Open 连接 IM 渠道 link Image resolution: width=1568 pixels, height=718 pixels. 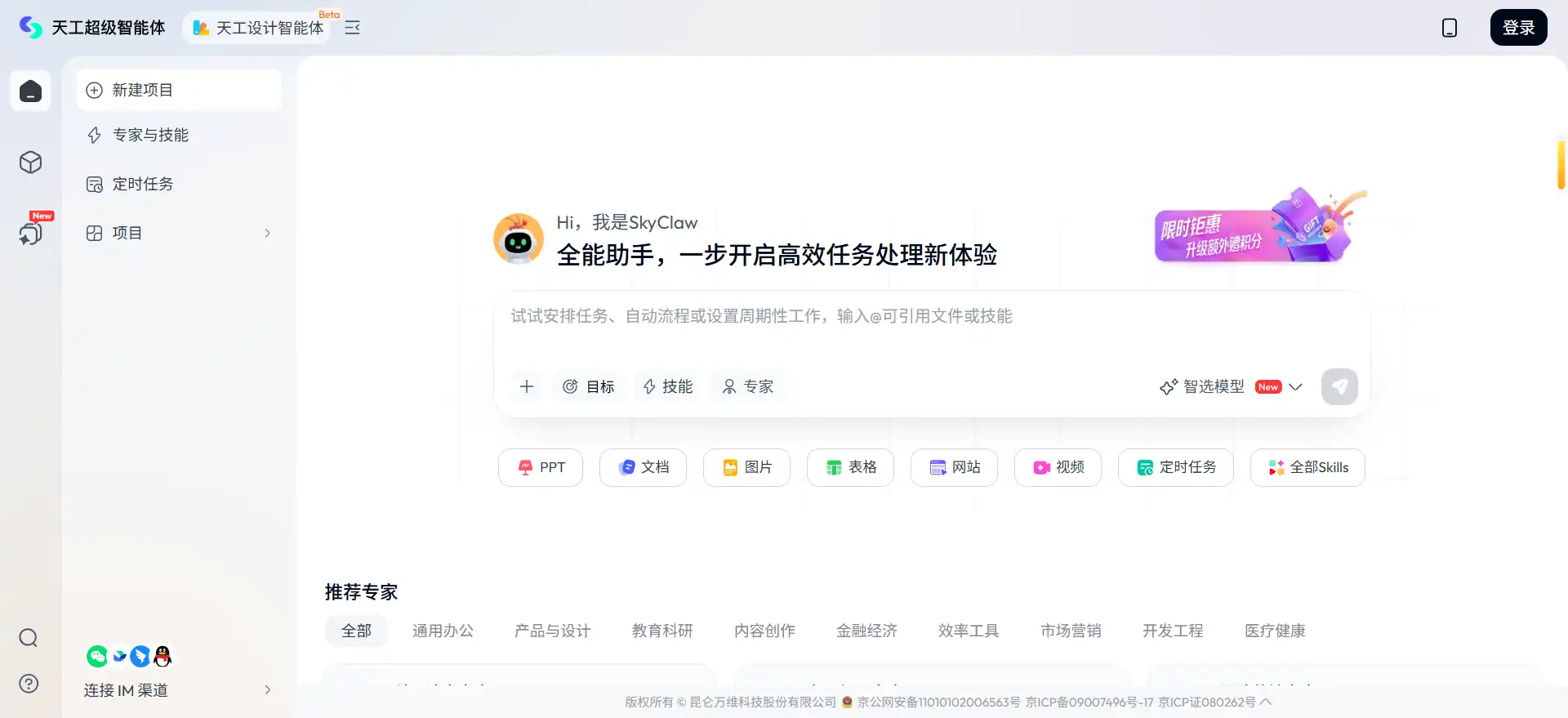pos(126,690)
